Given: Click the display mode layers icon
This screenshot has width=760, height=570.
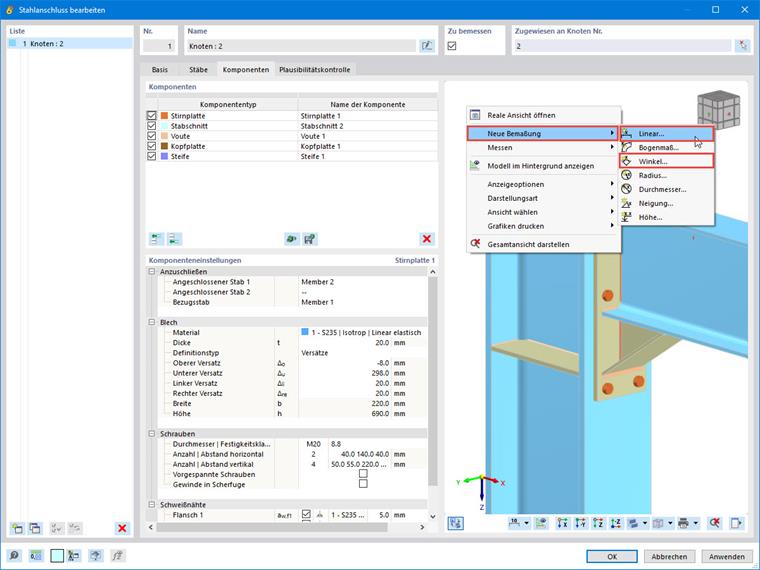Looking at the screenshot, I should [633, 523].
